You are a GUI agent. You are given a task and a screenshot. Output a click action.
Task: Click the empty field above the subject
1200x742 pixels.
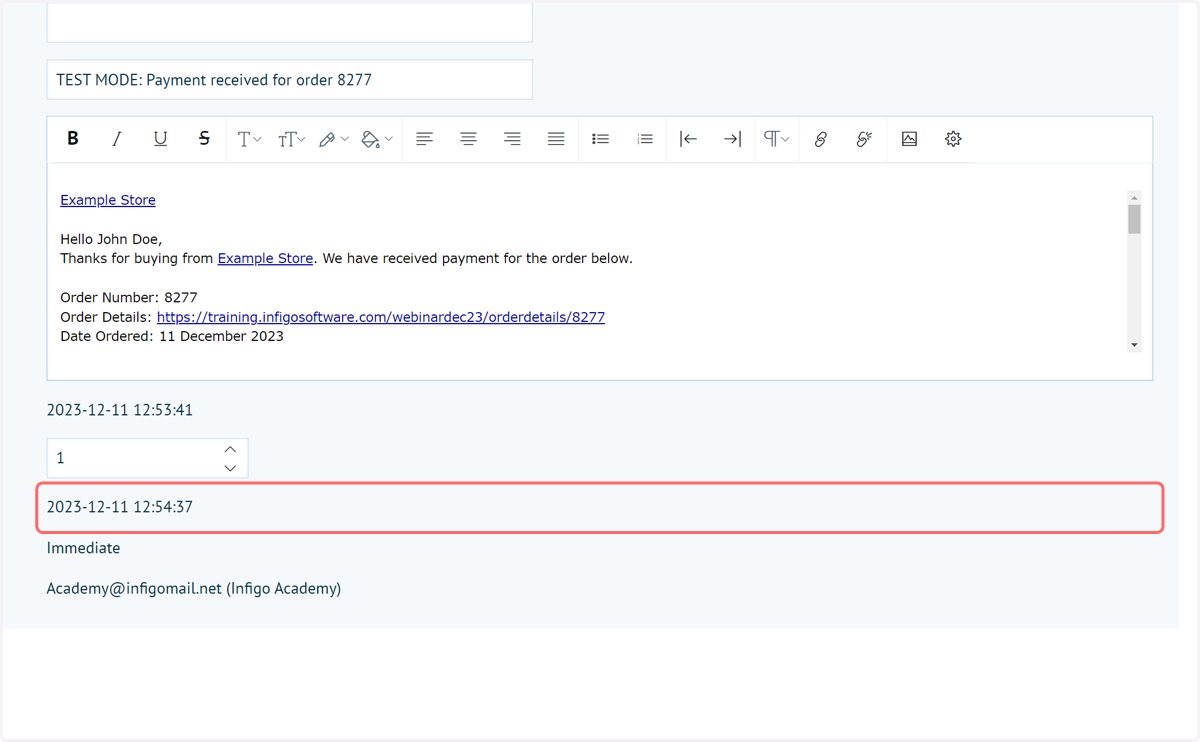(x=289, y=22)
